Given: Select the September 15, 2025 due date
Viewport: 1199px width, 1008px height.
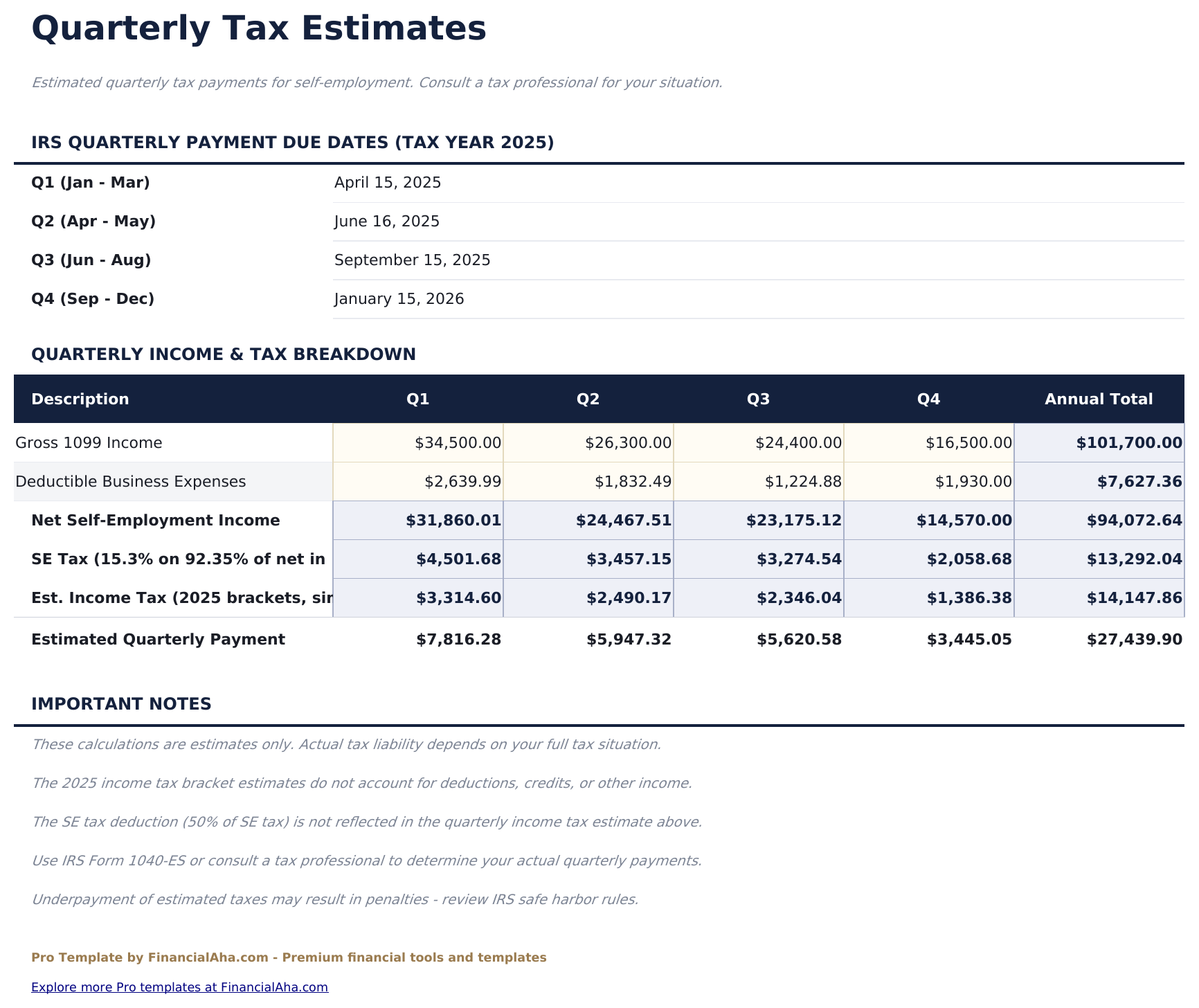Looking at the screenshot, I should 413,260.
